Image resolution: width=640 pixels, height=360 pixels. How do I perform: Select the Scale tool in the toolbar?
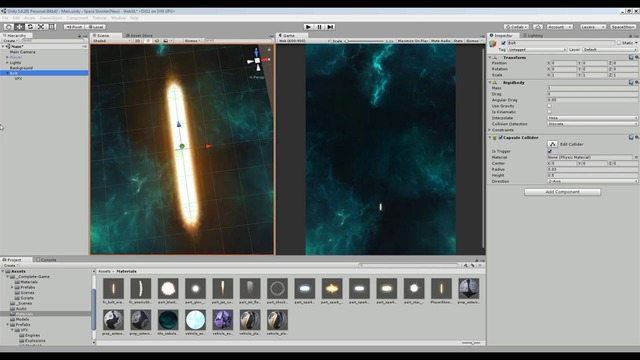point(41,27)
